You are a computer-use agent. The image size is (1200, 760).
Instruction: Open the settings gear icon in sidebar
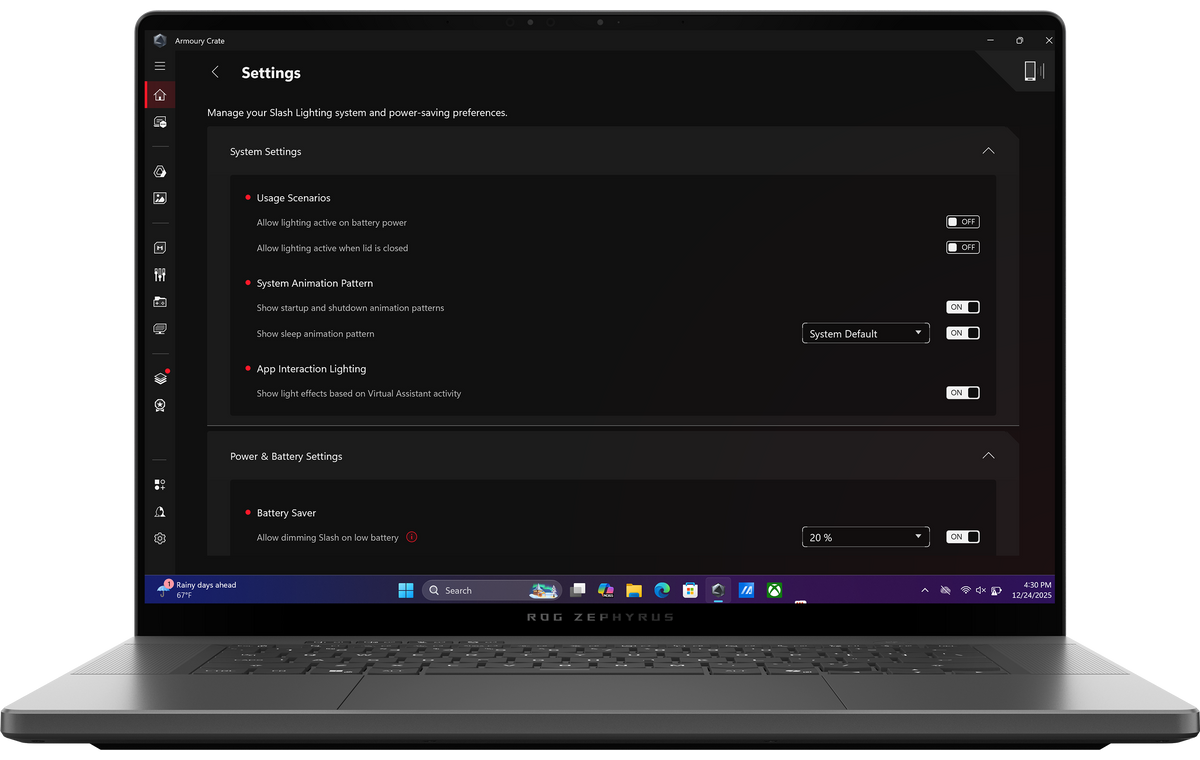[160, 538]
